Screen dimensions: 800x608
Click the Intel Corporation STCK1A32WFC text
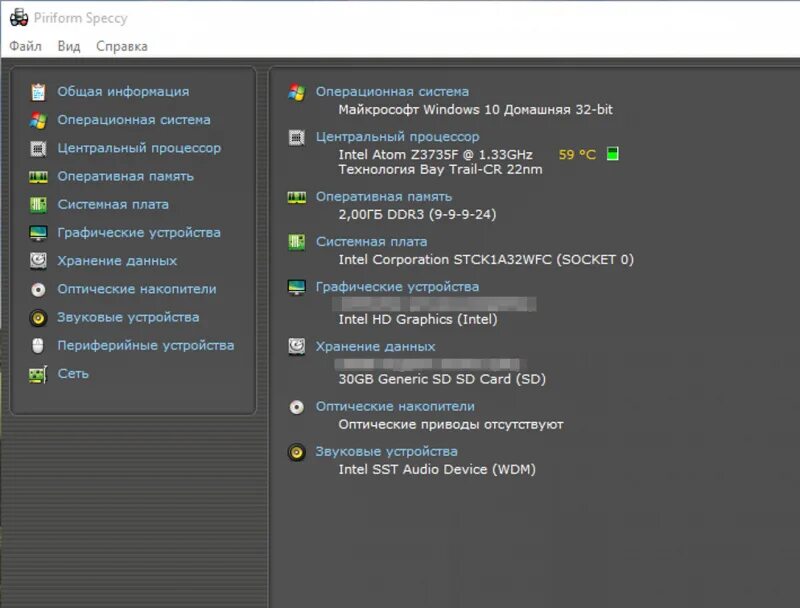(445, 260)
